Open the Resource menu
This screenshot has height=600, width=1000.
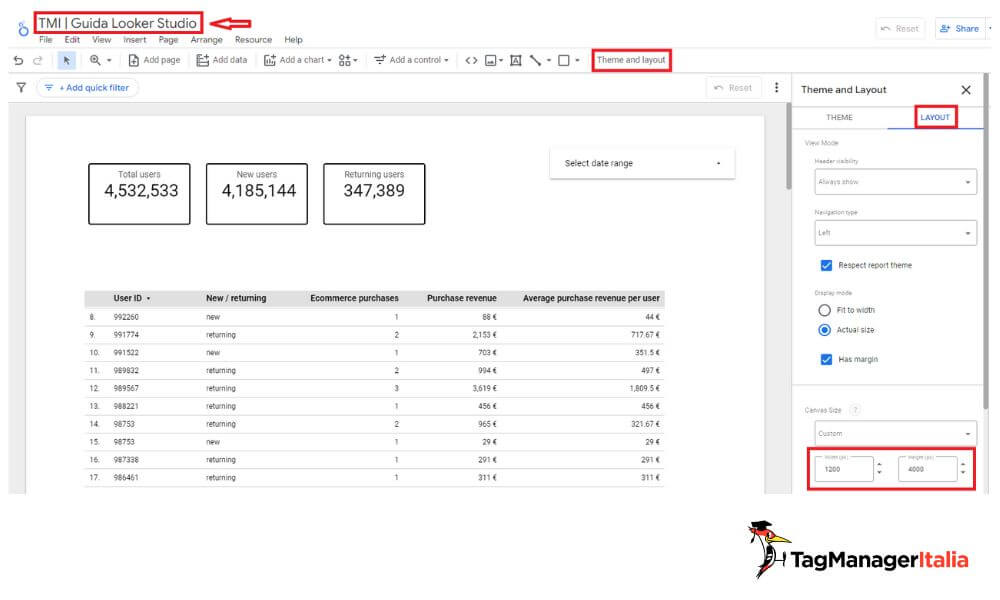pyautogui.click(x=253, y=40)
